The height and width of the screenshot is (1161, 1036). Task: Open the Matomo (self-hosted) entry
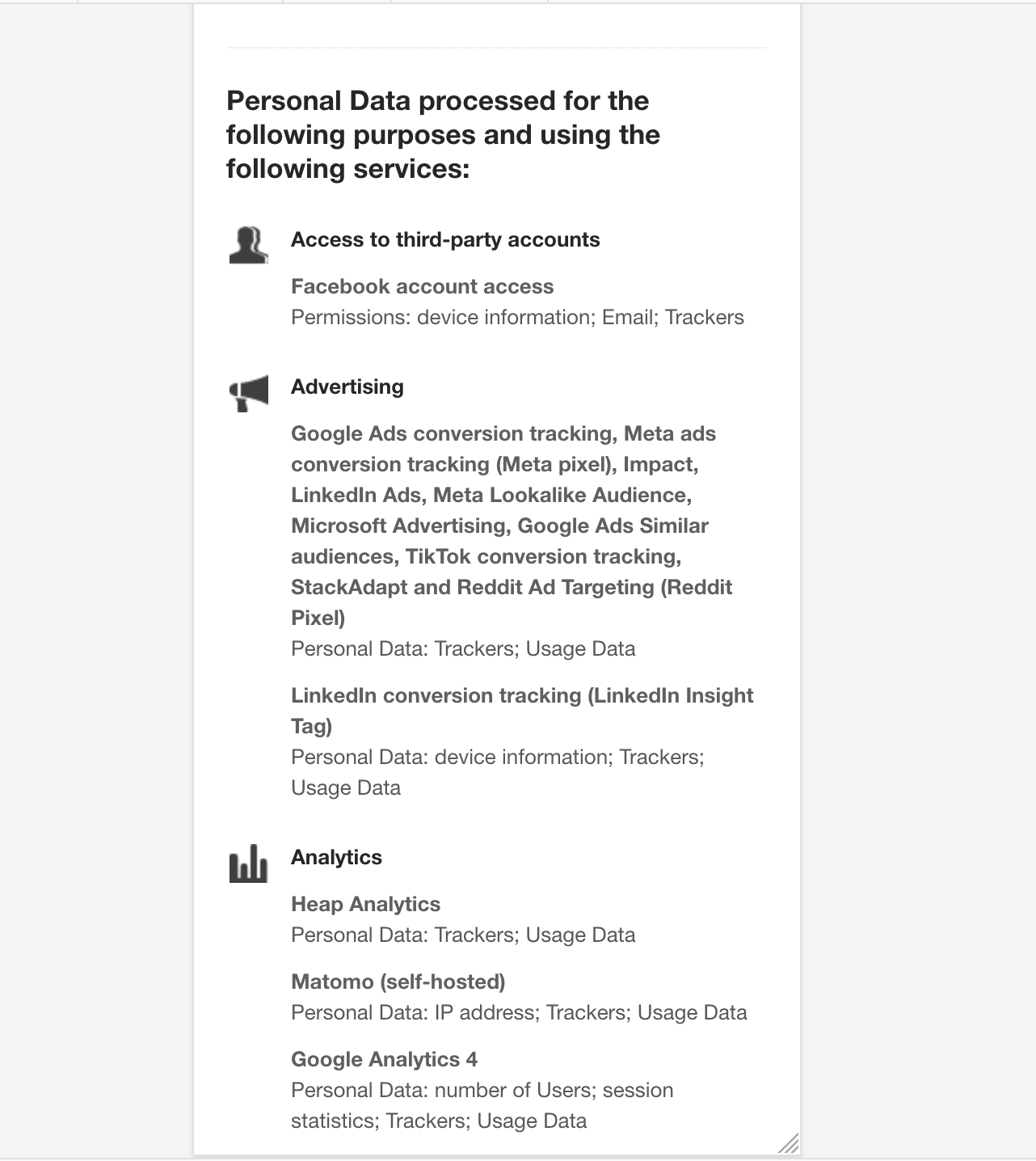(398, 982)
